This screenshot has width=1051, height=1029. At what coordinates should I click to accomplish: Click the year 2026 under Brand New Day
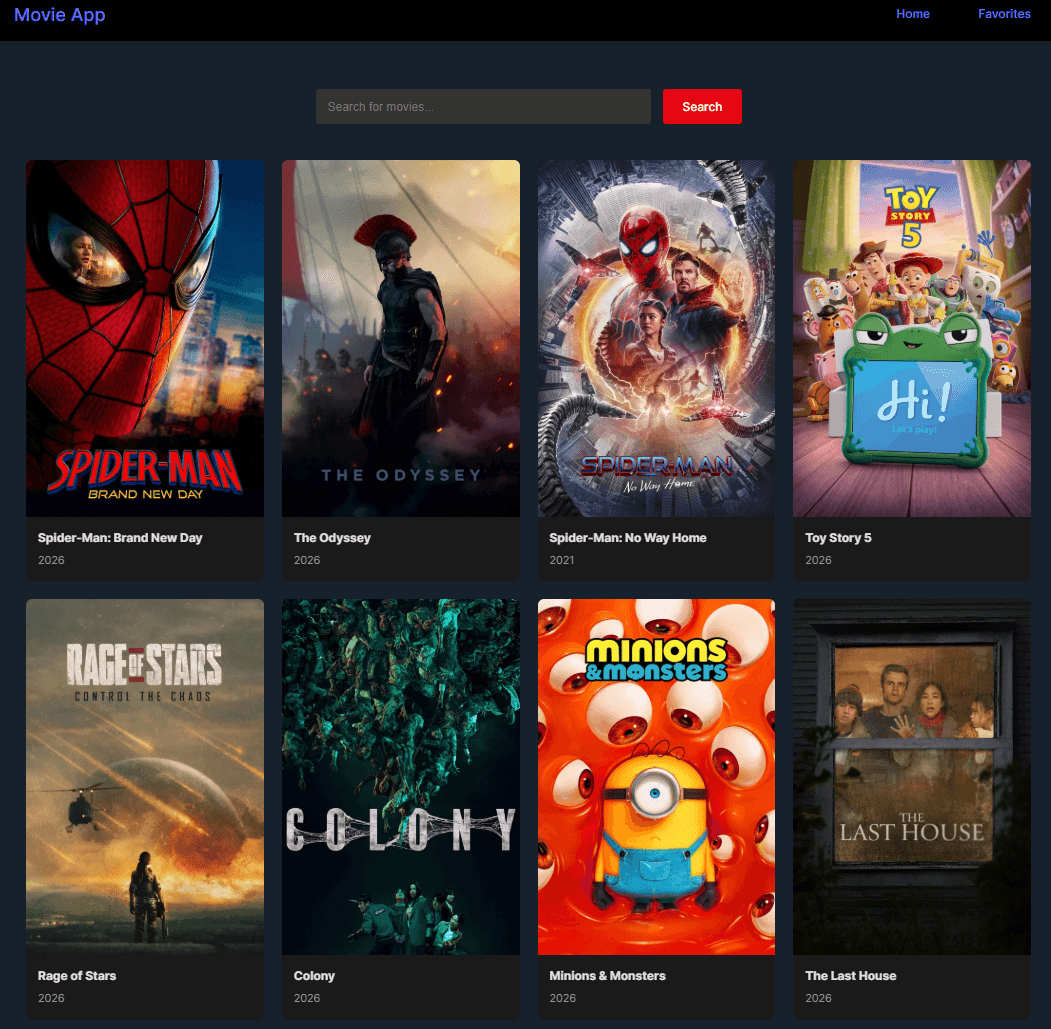coord(51,560)
